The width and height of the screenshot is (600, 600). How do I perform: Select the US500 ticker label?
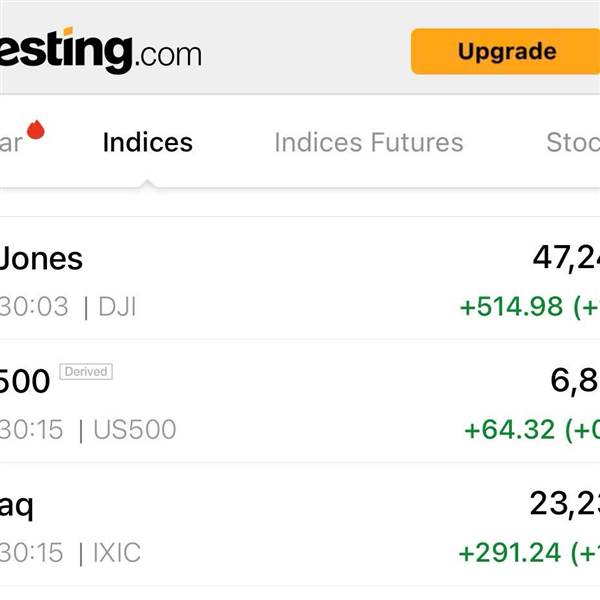tap(134, 430)
